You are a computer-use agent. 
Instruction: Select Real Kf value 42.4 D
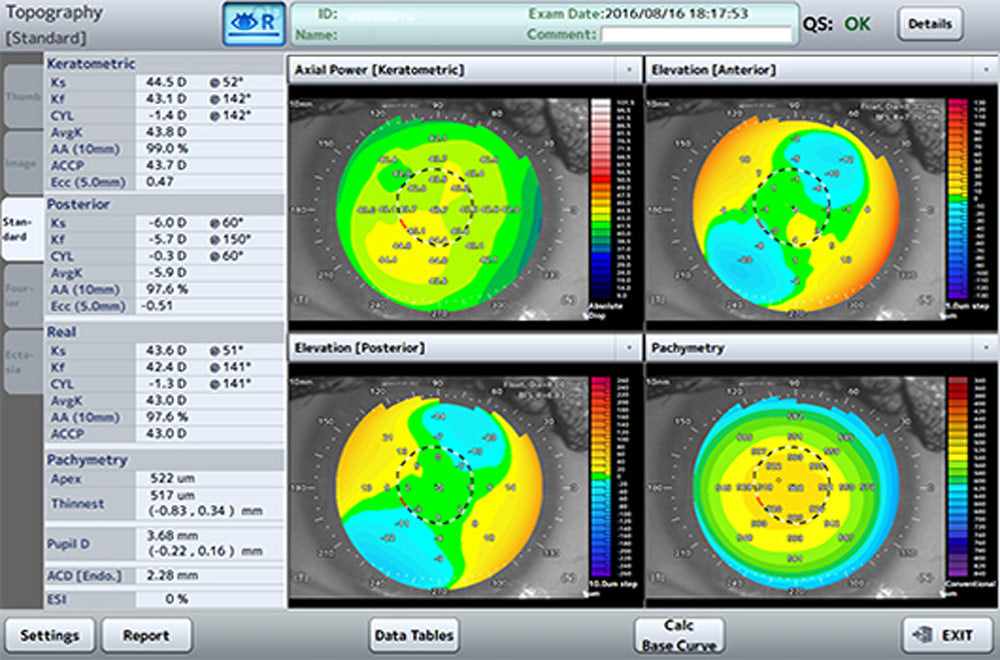166,367
